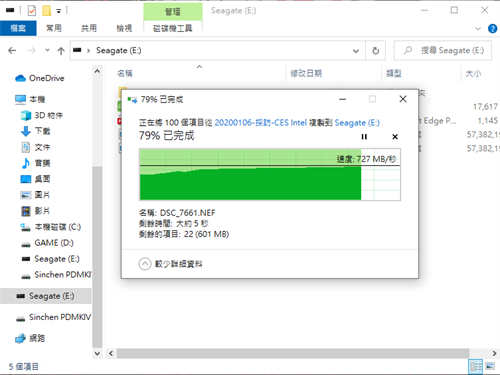The image size is (500, 375).
Task: Click sidebar scroll down arrow
Action: click(x=97, y=353)
